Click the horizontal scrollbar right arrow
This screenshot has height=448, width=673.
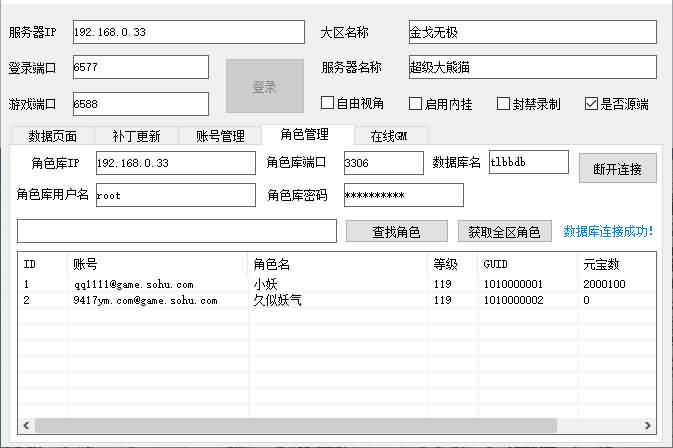point(647,426)
